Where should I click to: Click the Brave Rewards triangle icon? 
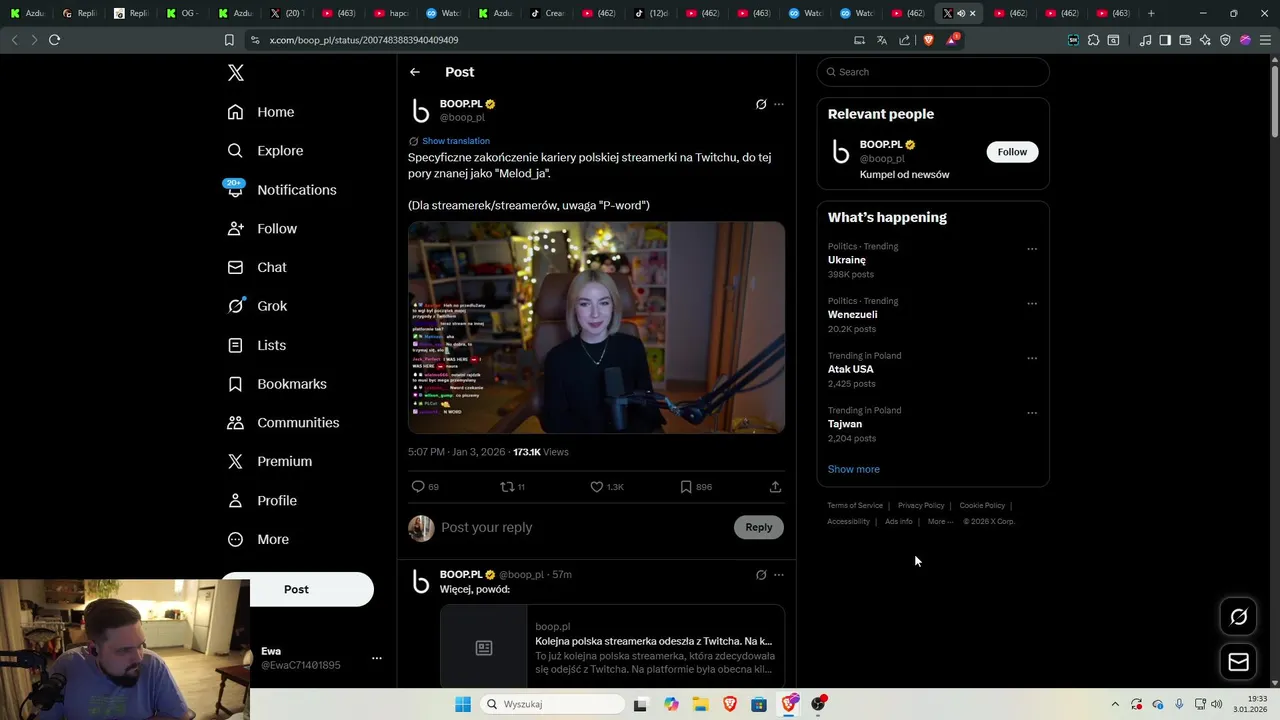[x=951, y=40]
